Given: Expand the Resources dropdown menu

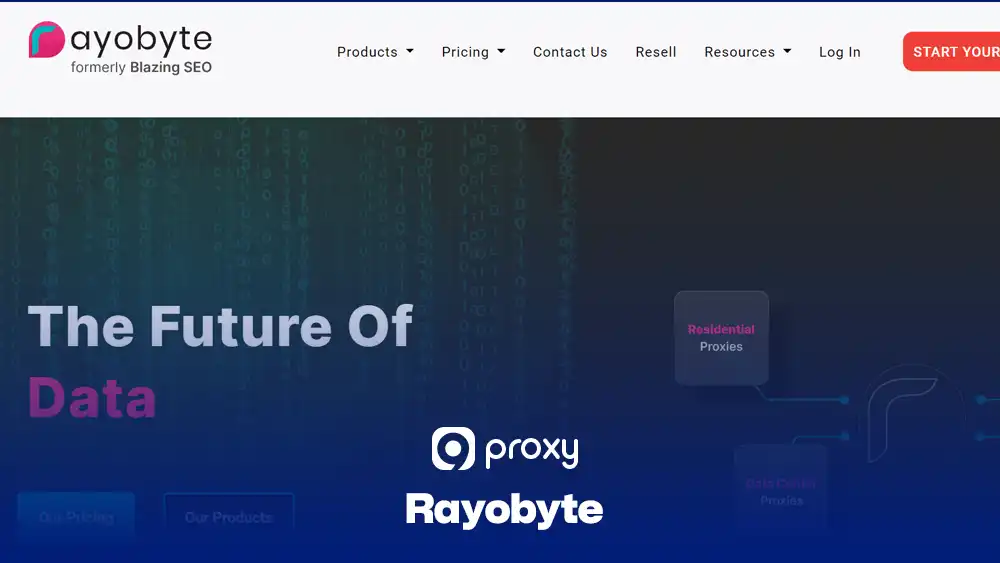Looking at the screenshot, I should coord(747,52).
